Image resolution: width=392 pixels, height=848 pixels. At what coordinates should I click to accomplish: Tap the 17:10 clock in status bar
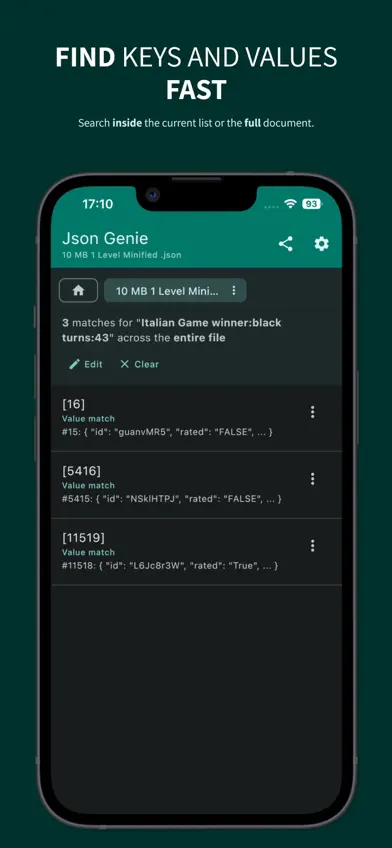[98, 204]
